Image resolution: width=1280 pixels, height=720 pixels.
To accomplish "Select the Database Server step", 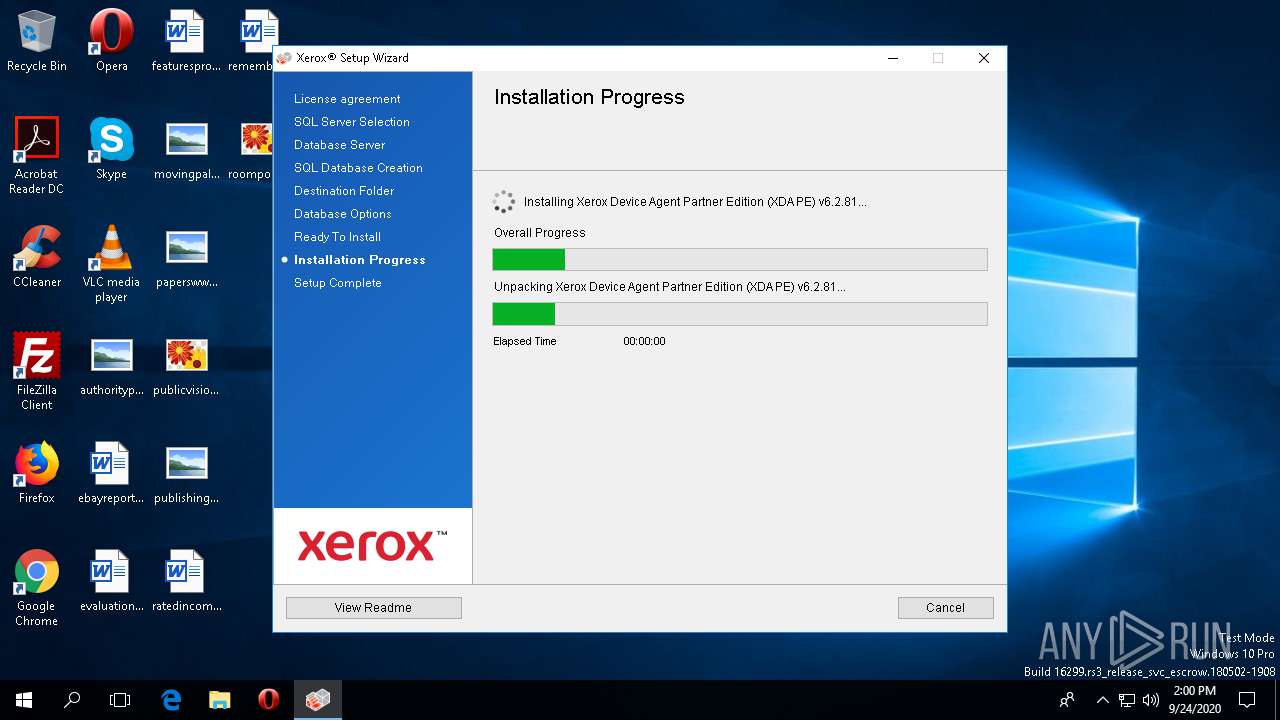I will coord(339,145).
